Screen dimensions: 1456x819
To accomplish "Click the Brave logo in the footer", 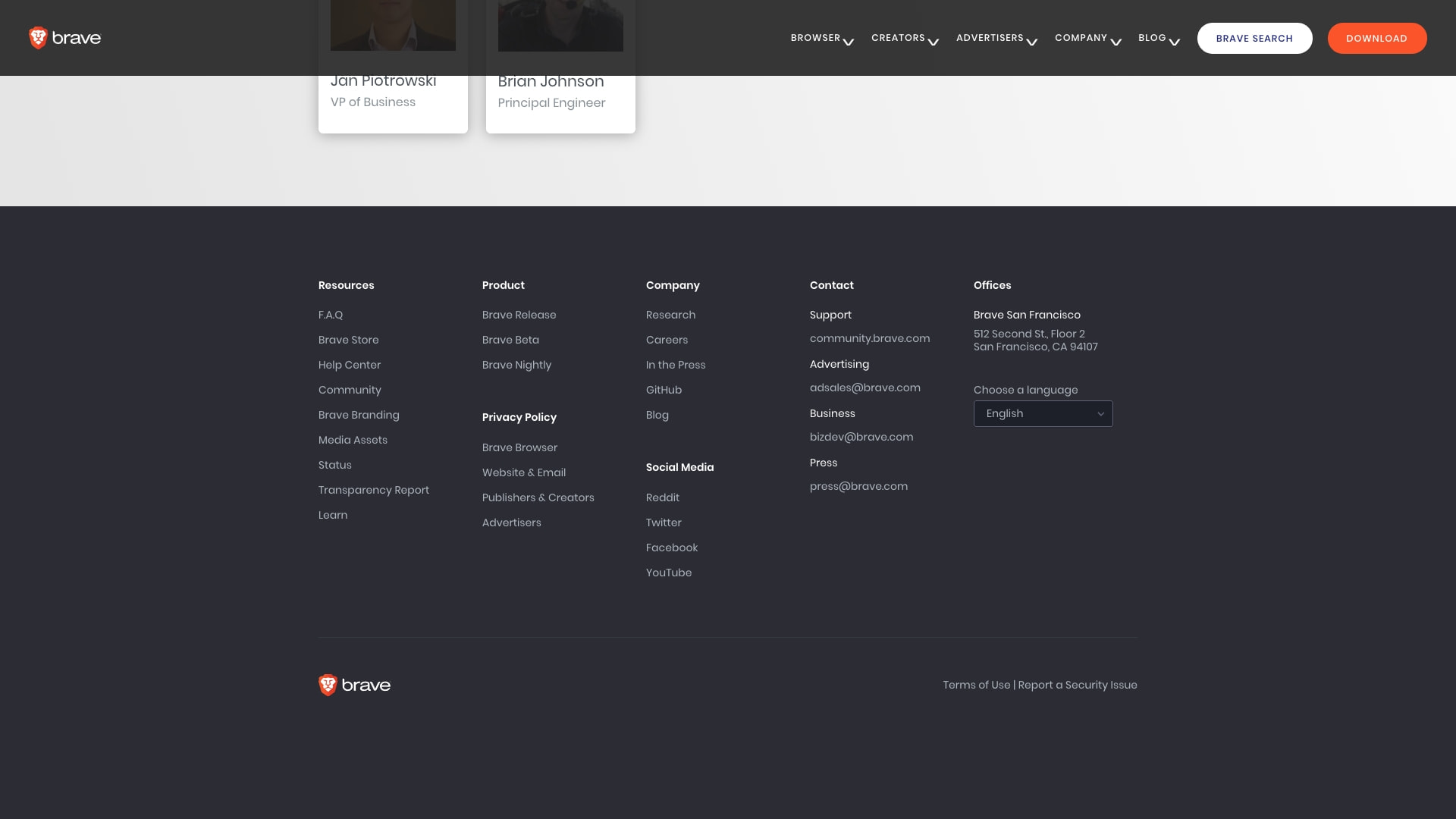I will click(354, 685).
